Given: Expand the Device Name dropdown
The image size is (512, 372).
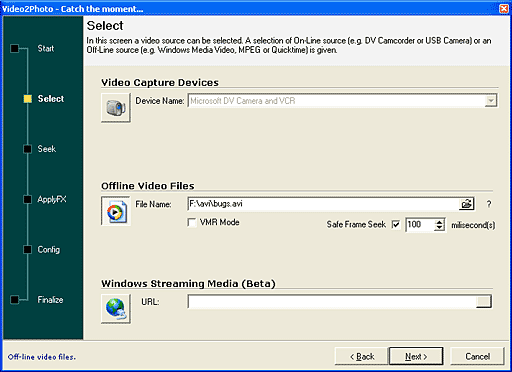Looking at the screenshot, I should [x=491, y=101].
